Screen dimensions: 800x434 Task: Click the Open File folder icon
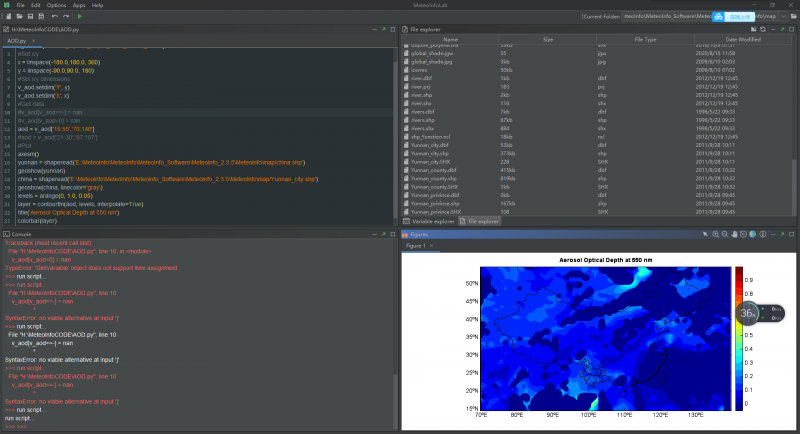point(20,17)
